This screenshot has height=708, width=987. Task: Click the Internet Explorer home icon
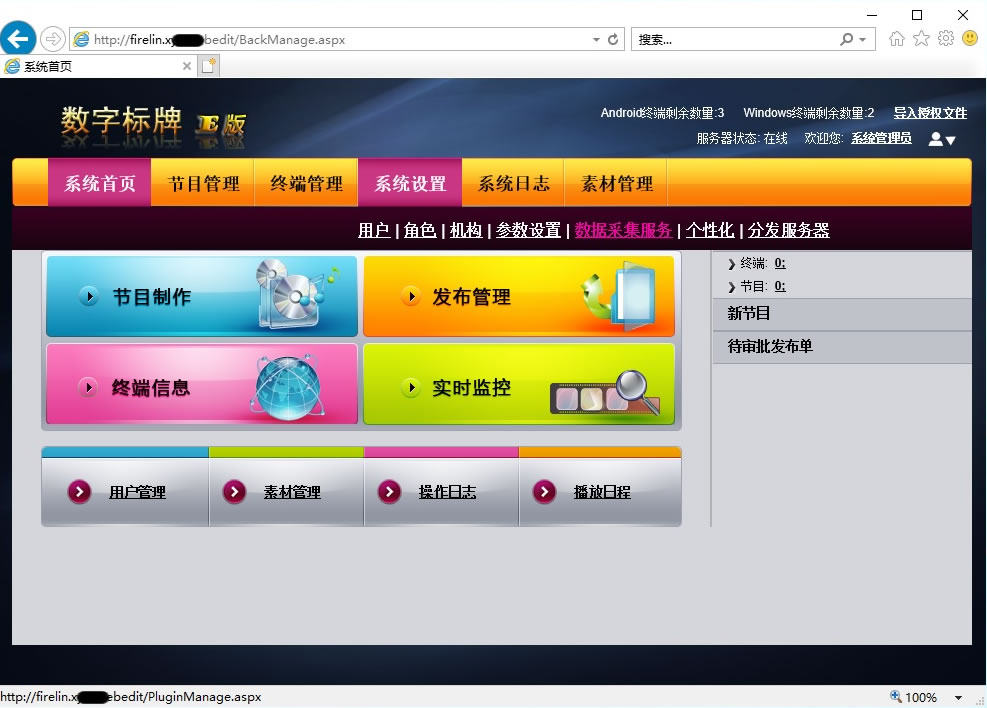pyautogui.click(x=897, y=38)
